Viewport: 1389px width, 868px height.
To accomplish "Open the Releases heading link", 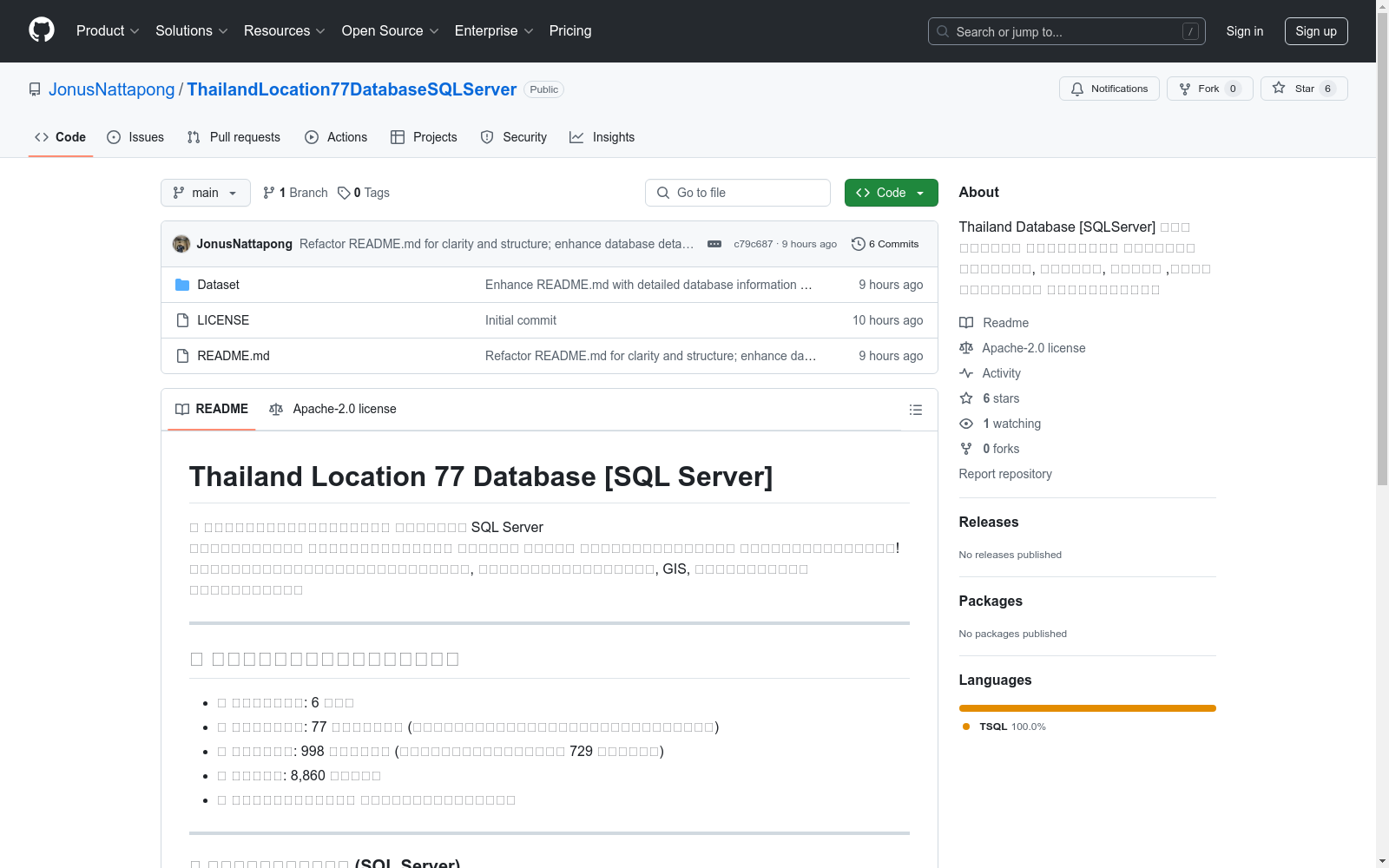I will (x=989, y=522).
